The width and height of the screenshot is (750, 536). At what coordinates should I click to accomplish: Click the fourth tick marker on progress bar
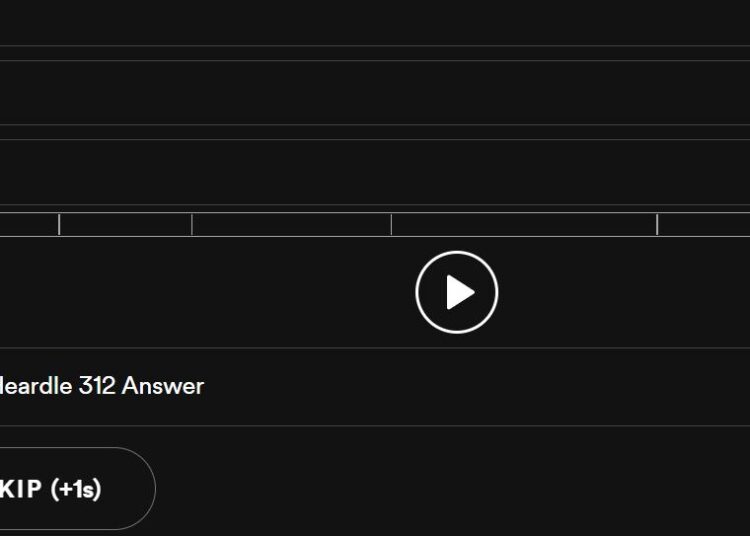(657, 224)
